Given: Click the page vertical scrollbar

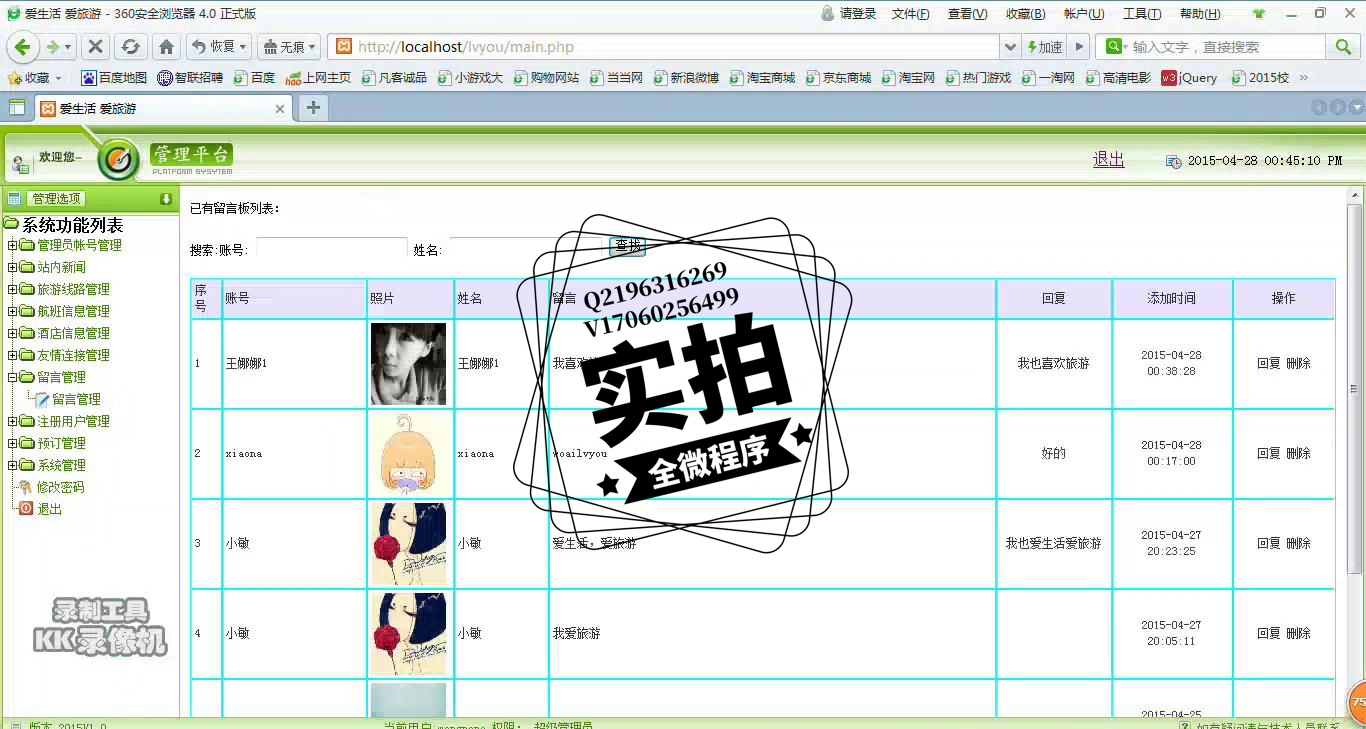Looking at the screenshot, I should point(1356,390).
